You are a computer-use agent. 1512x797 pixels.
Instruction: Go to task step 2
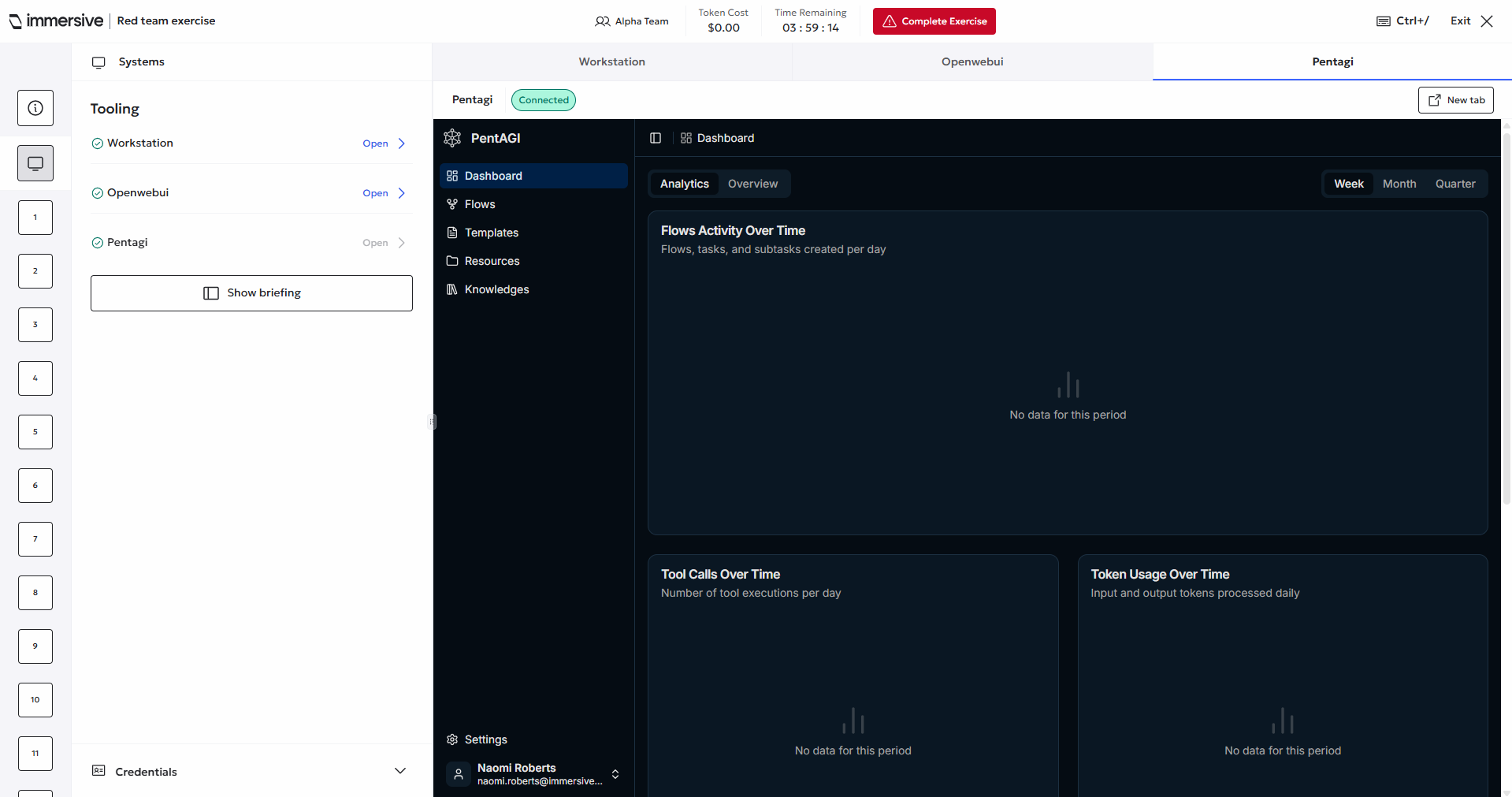[x=35, y=271]
